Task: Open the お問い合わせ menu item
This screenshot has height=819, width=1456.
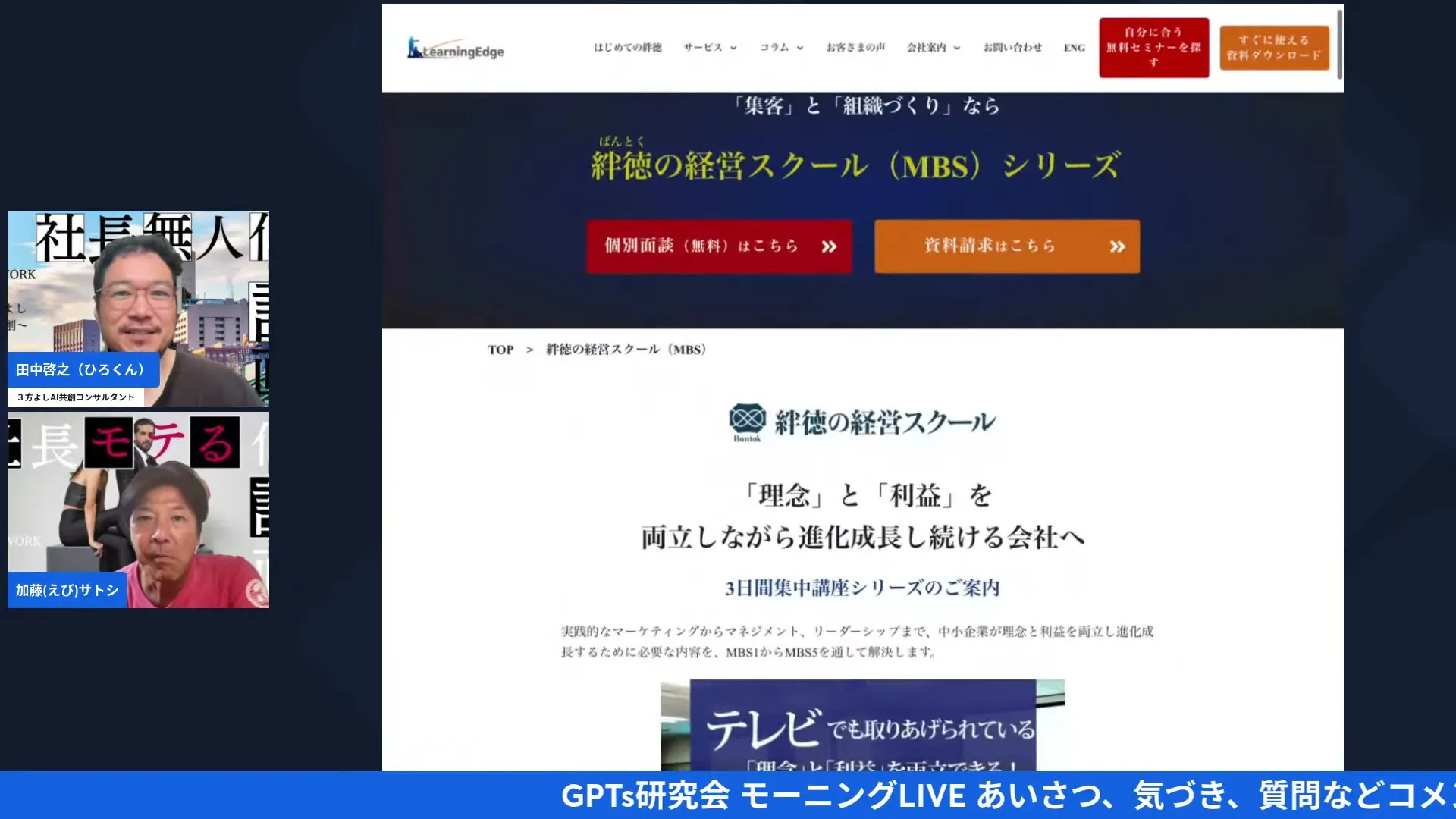Action: [1012, 48]
